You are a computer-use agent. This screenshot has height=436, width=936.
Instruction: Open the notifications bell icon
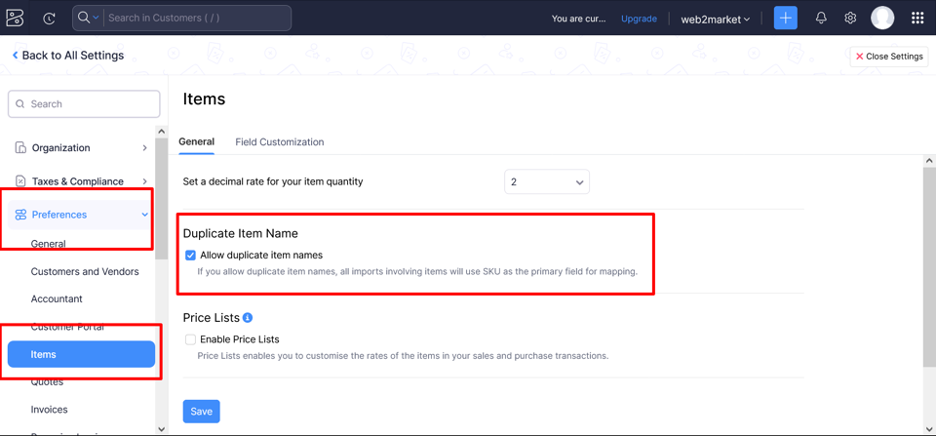click(x=821, y=18)
